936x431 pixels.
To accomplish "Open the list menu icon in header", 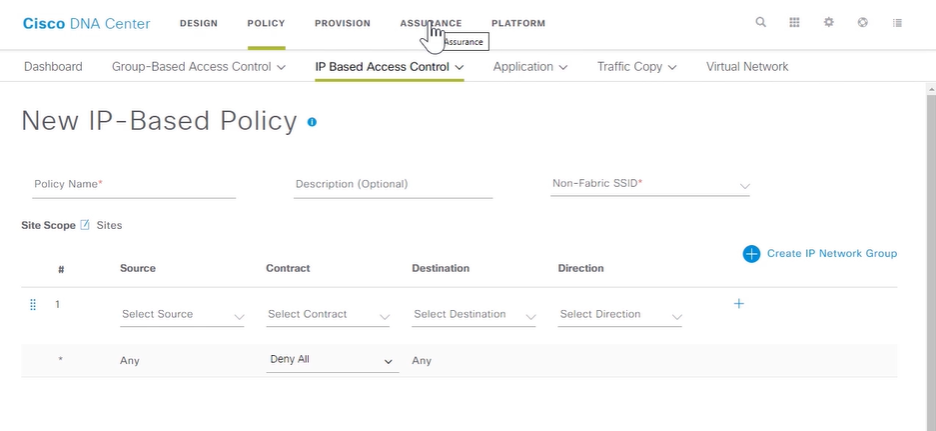I will tap(897, 23).
